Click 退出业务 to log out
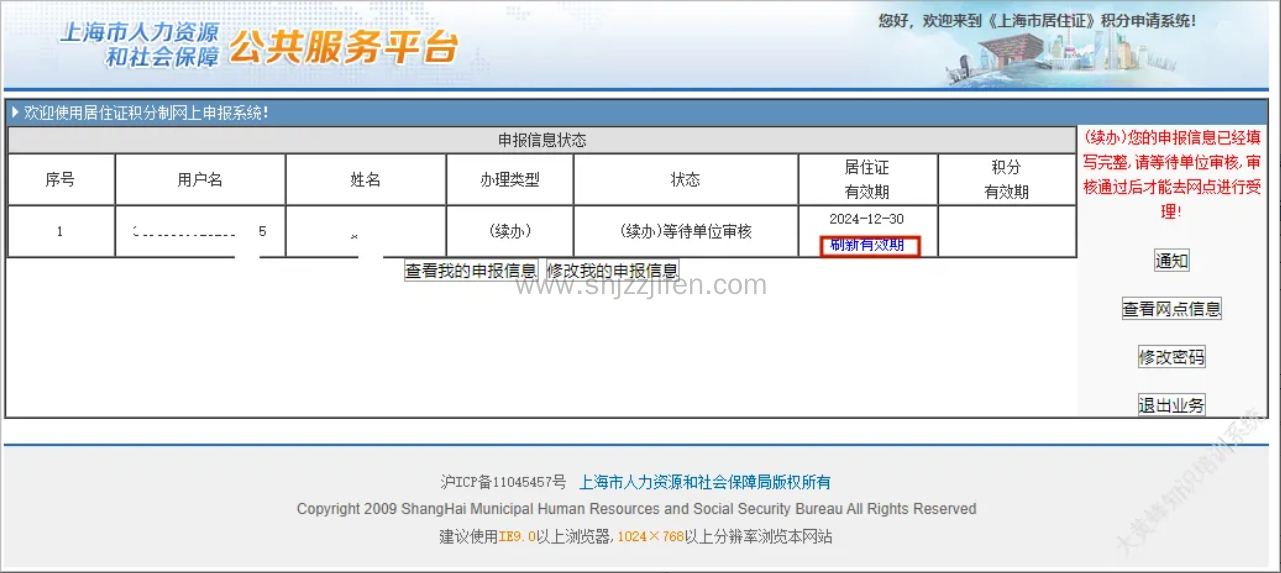 [x=1171, y=405]
